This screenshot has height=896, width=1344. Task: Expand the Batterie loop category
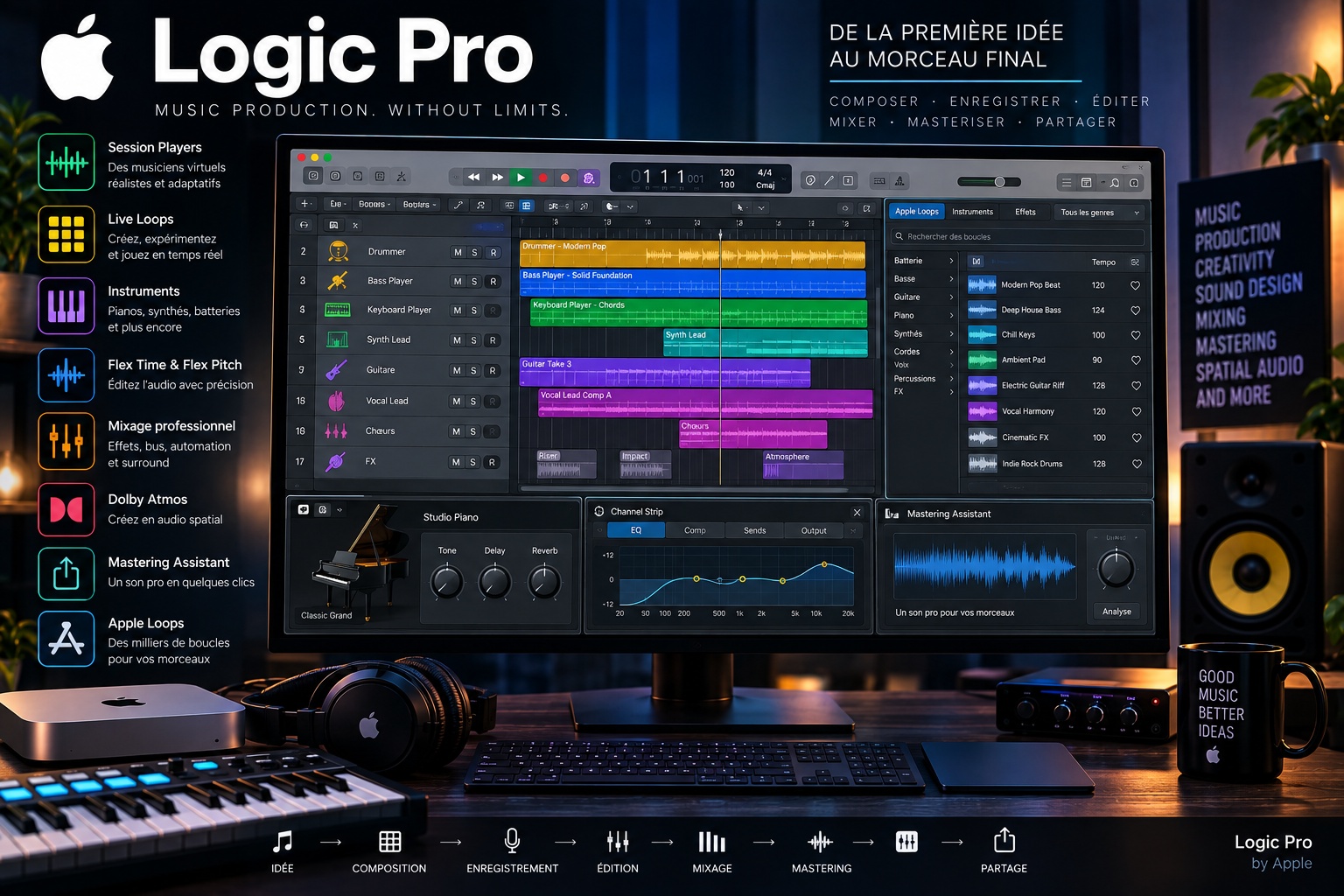[951, 261]
